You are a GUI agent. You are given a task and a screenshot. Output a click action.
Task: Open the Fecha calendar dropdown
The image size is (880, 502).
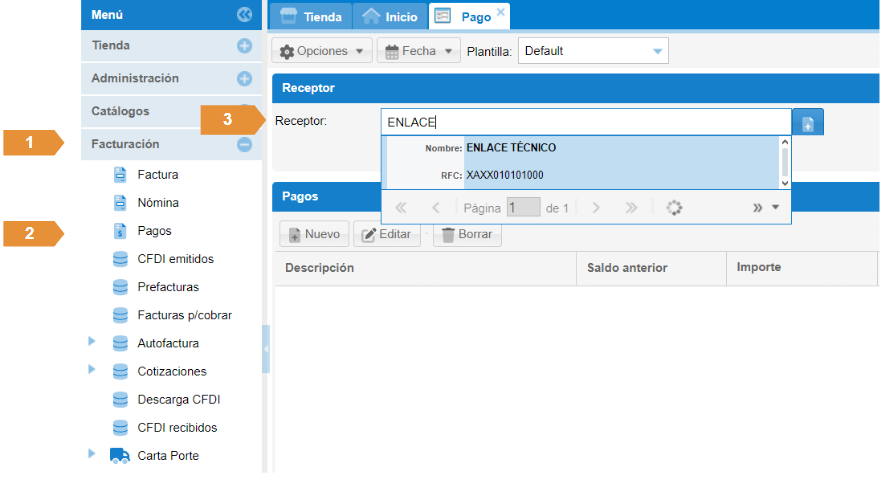tap(418, 51)
